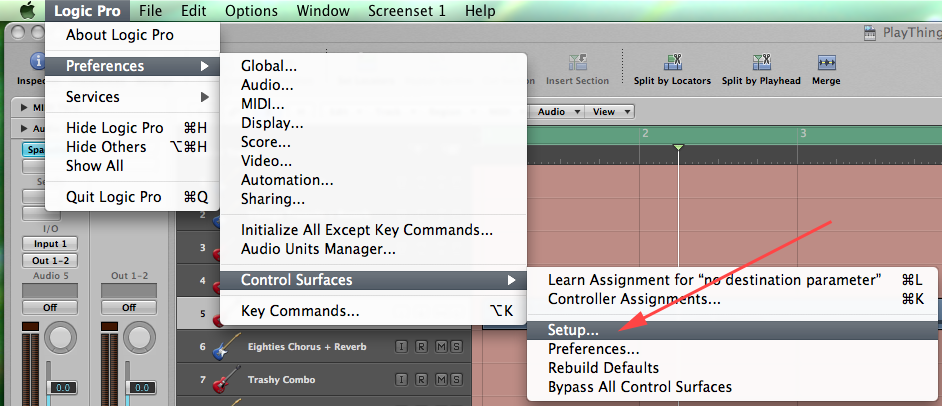942x406 pixels.
Task: Choose Key Commands... from Preferences submenu
Action: point(300,311)
